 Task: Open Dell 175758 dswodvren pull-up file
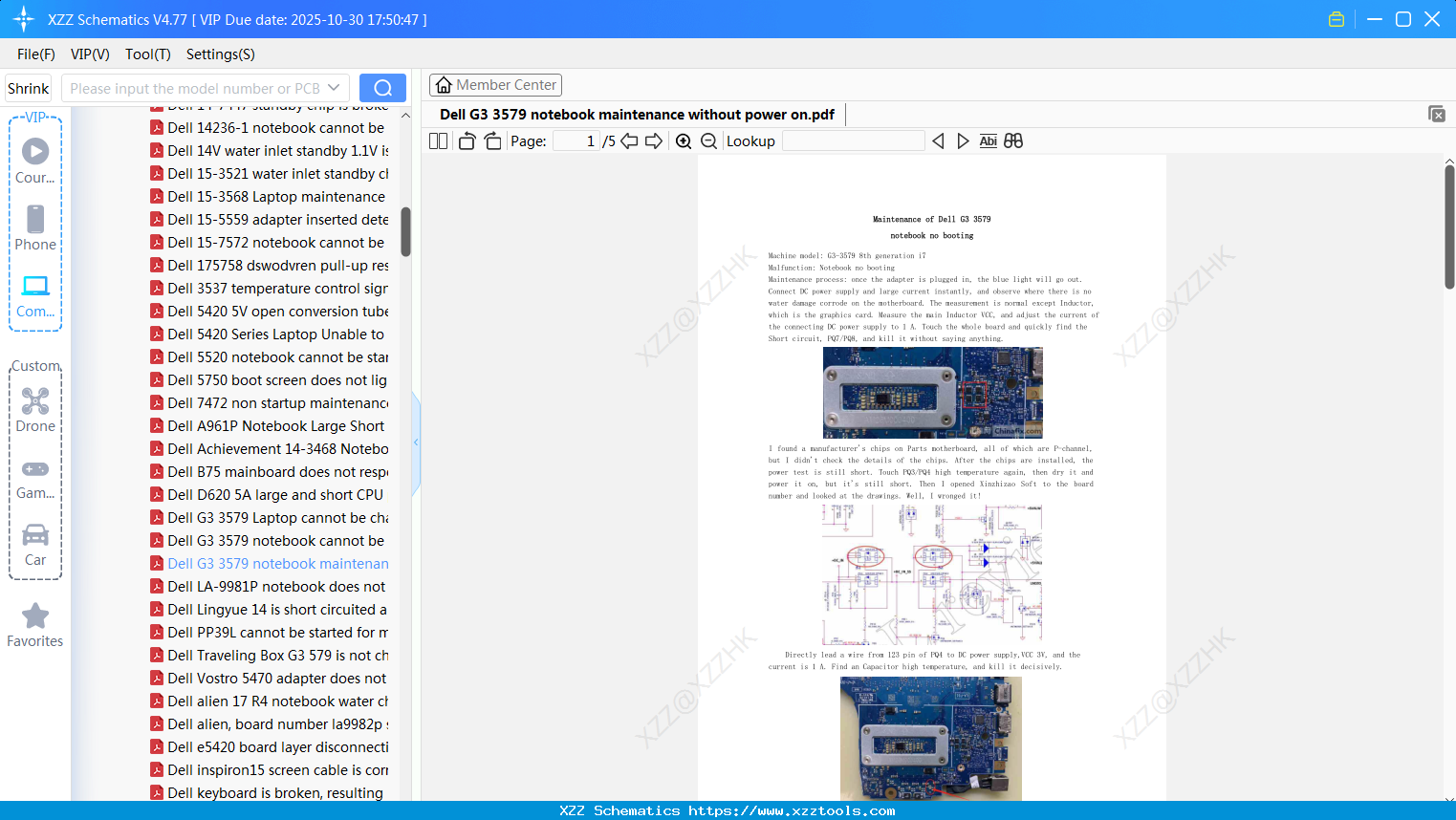[278, 266]
